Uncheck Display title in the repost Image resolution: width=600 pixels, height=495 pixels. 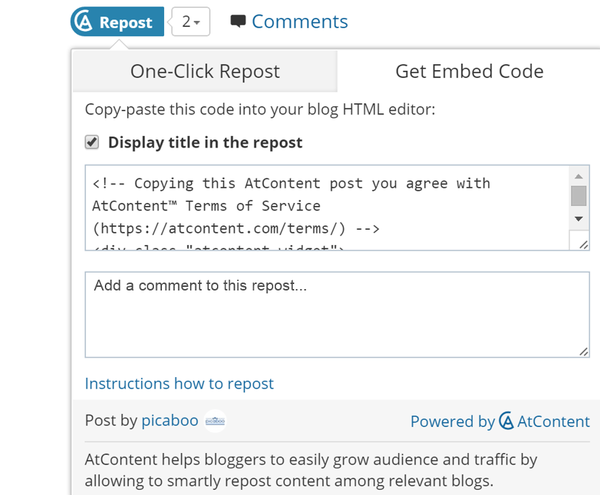click(x=92, y=142)
